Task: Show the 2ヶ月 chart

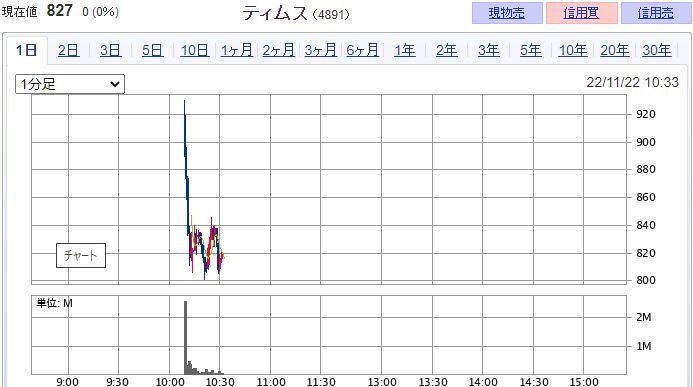Action: pyautogui.click(x=278, y=50)
